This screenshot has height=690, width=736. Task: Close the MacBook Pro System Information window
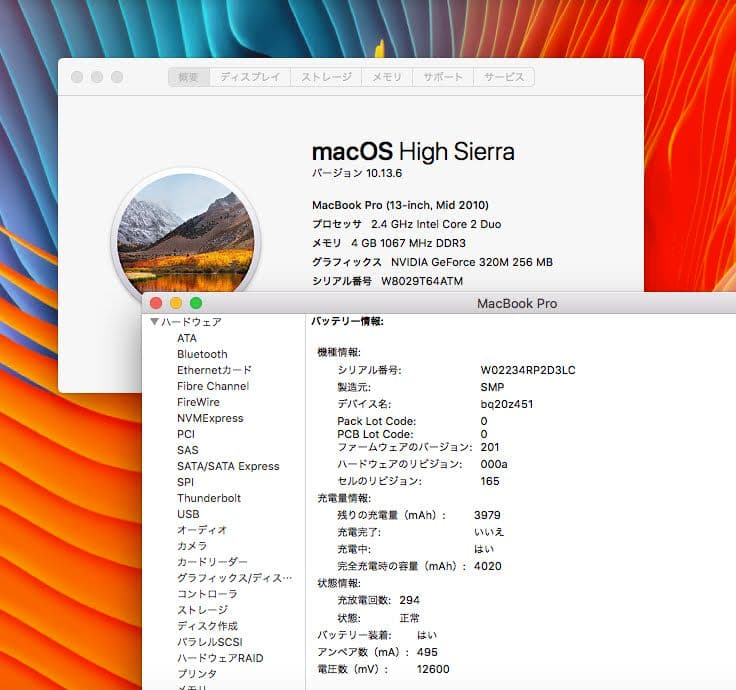point(156,303)
